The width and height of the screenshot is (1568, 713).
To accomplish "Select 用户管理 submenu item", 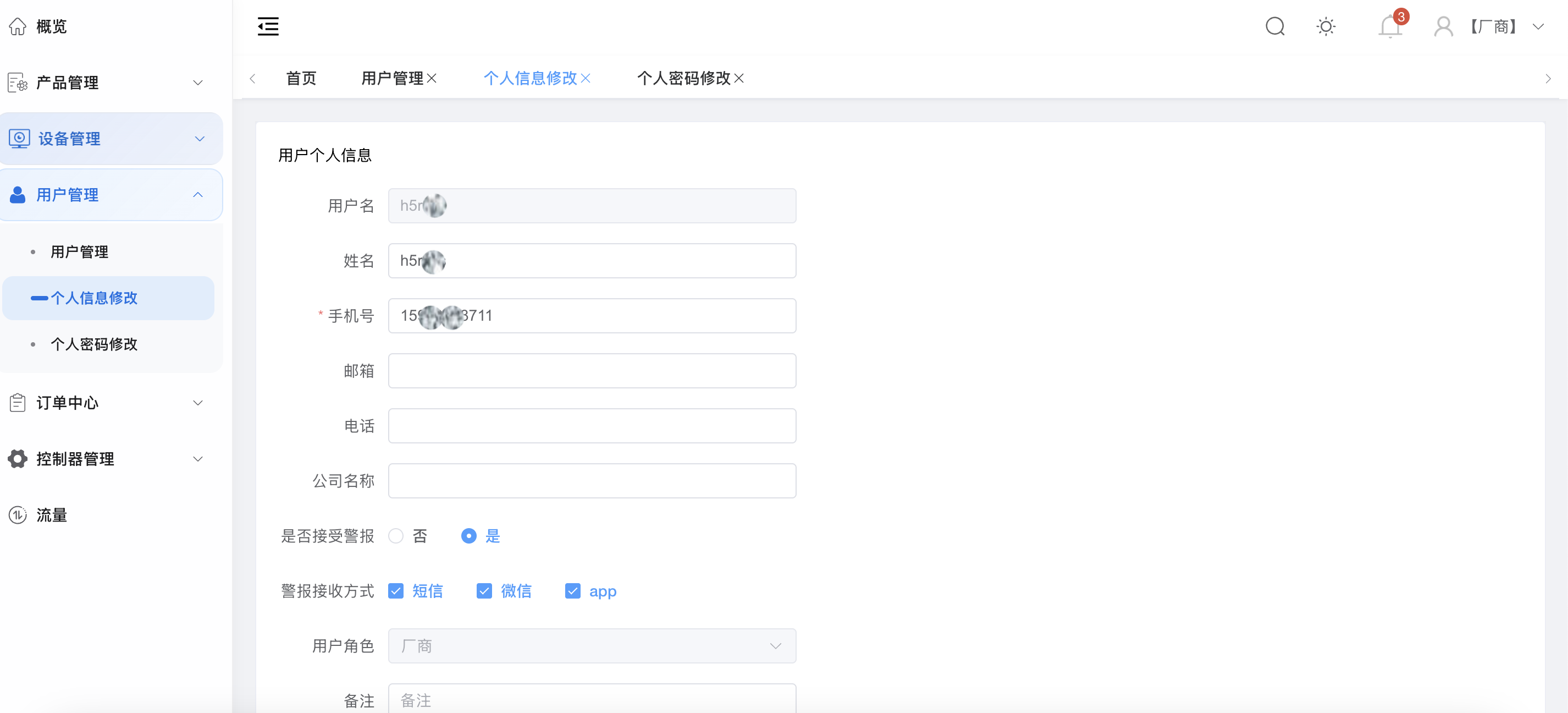I will click(80, 251).
